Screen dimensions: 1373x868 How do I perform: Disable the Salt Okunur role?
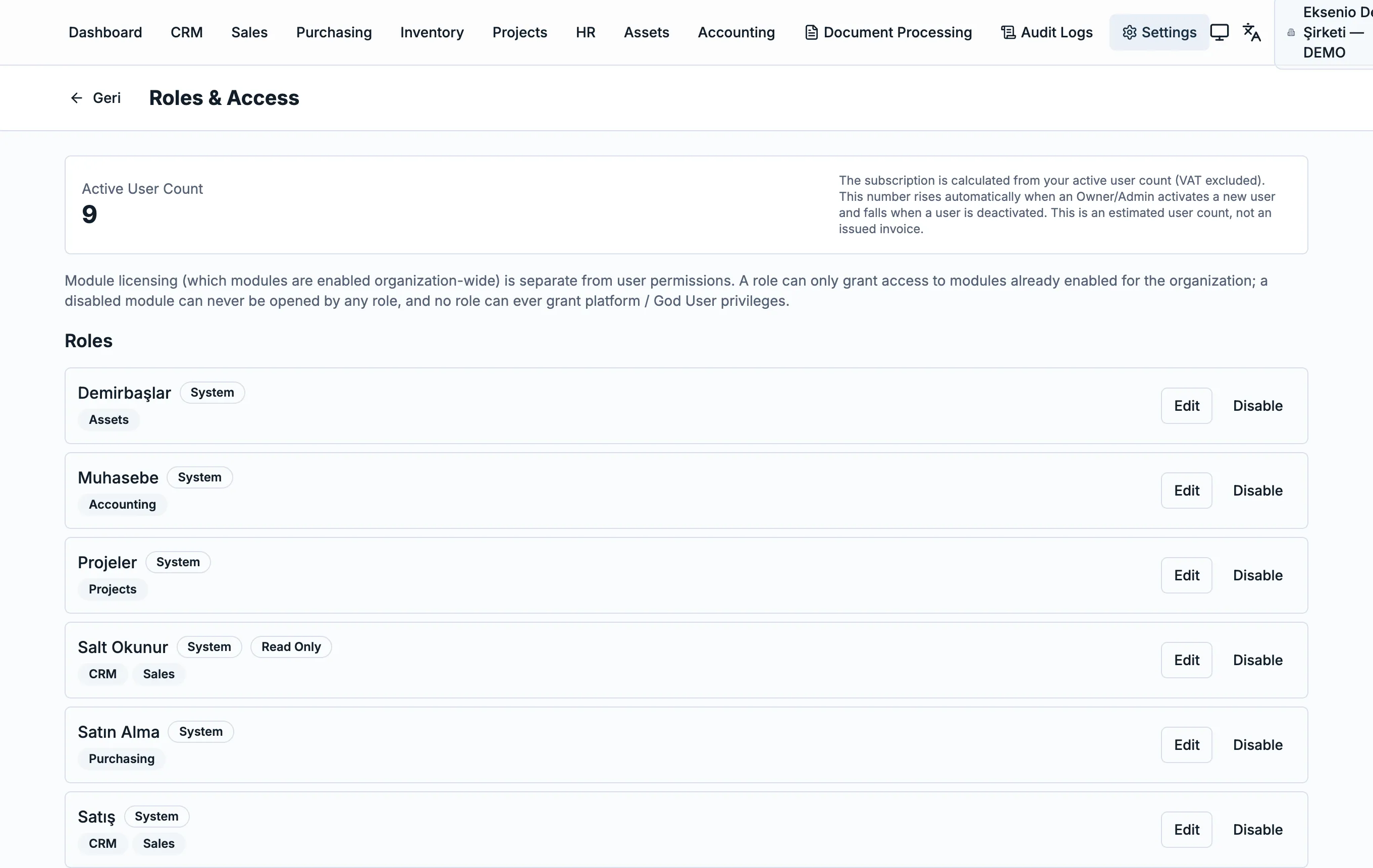pyautogui.click(x=1258, y=660)
